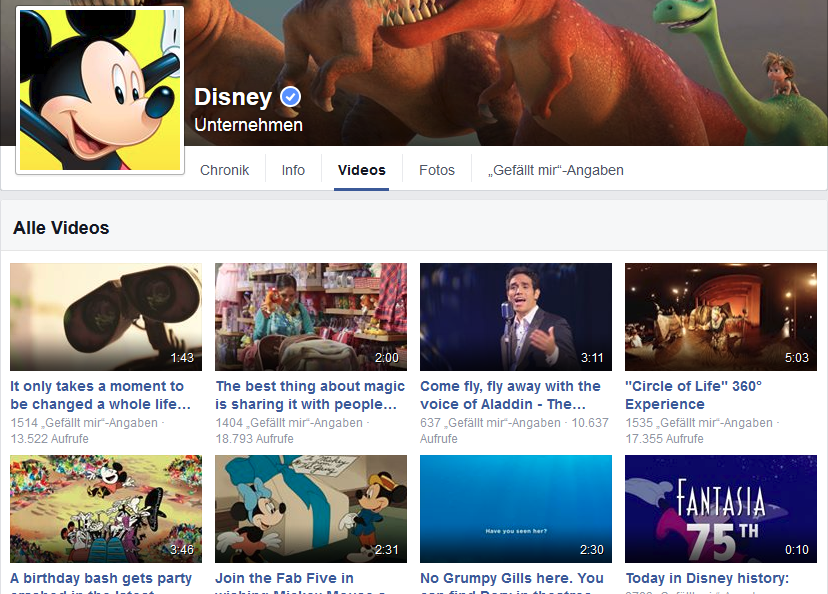This screenshot has width=828, height=594.
Task: Play the 2:00 toy store video thumbnail
Action: click(x=311, y=317)
